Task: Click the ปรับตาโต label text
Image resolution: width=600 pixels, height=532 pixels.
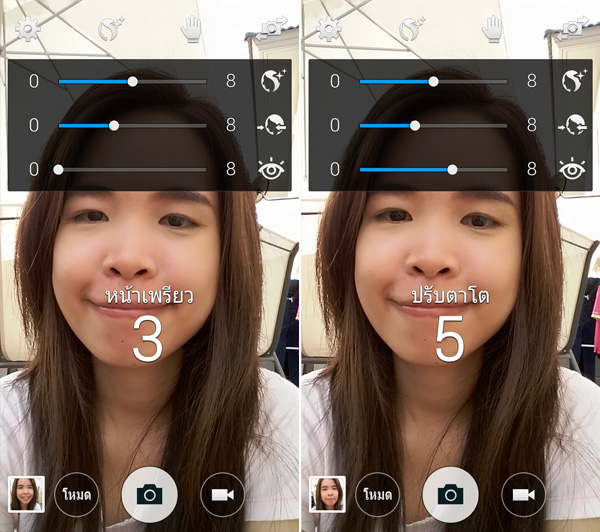Action: (x=450, y=296)
